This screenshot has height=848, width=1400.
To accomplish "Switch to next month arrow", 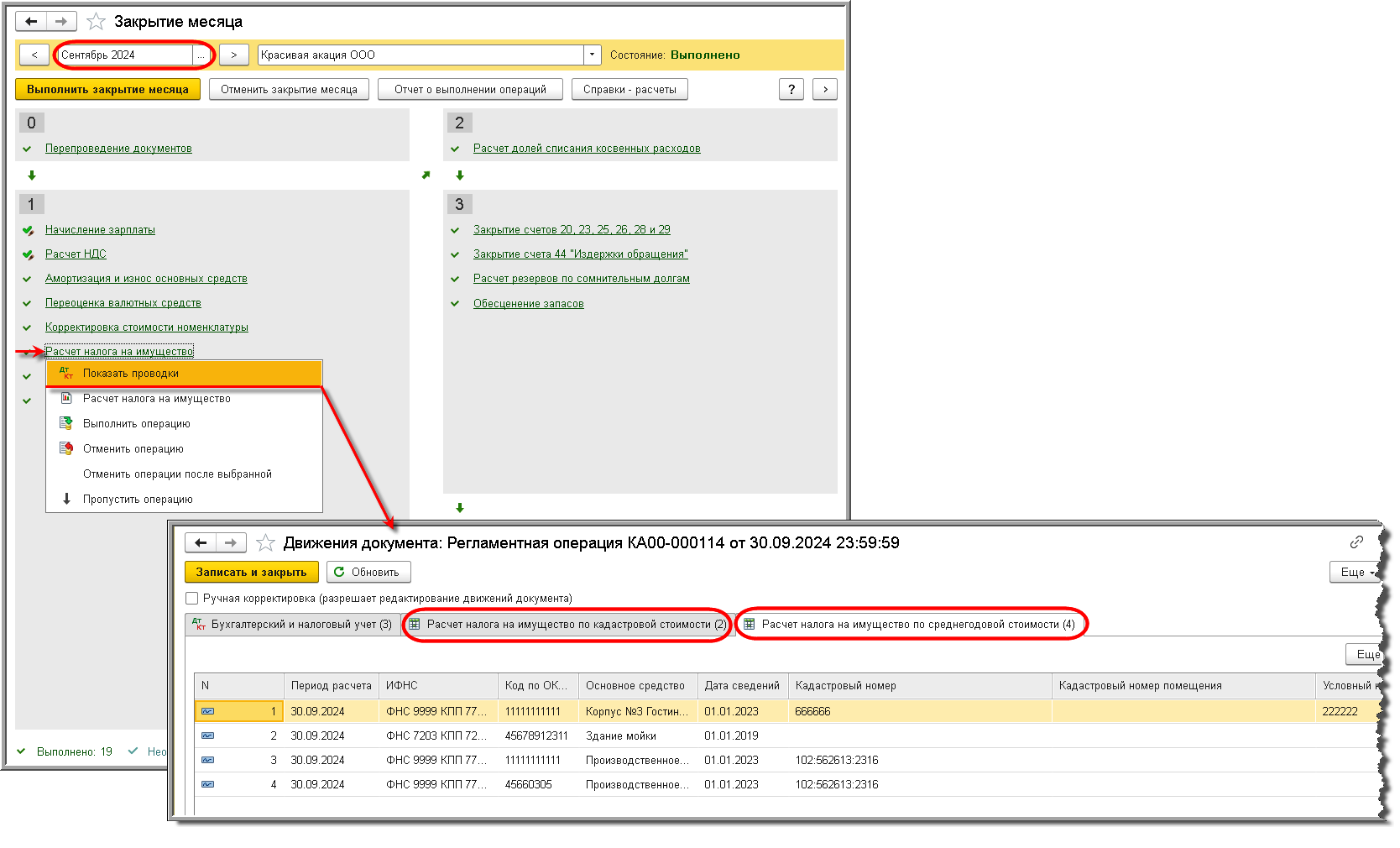I will point(234,55).
